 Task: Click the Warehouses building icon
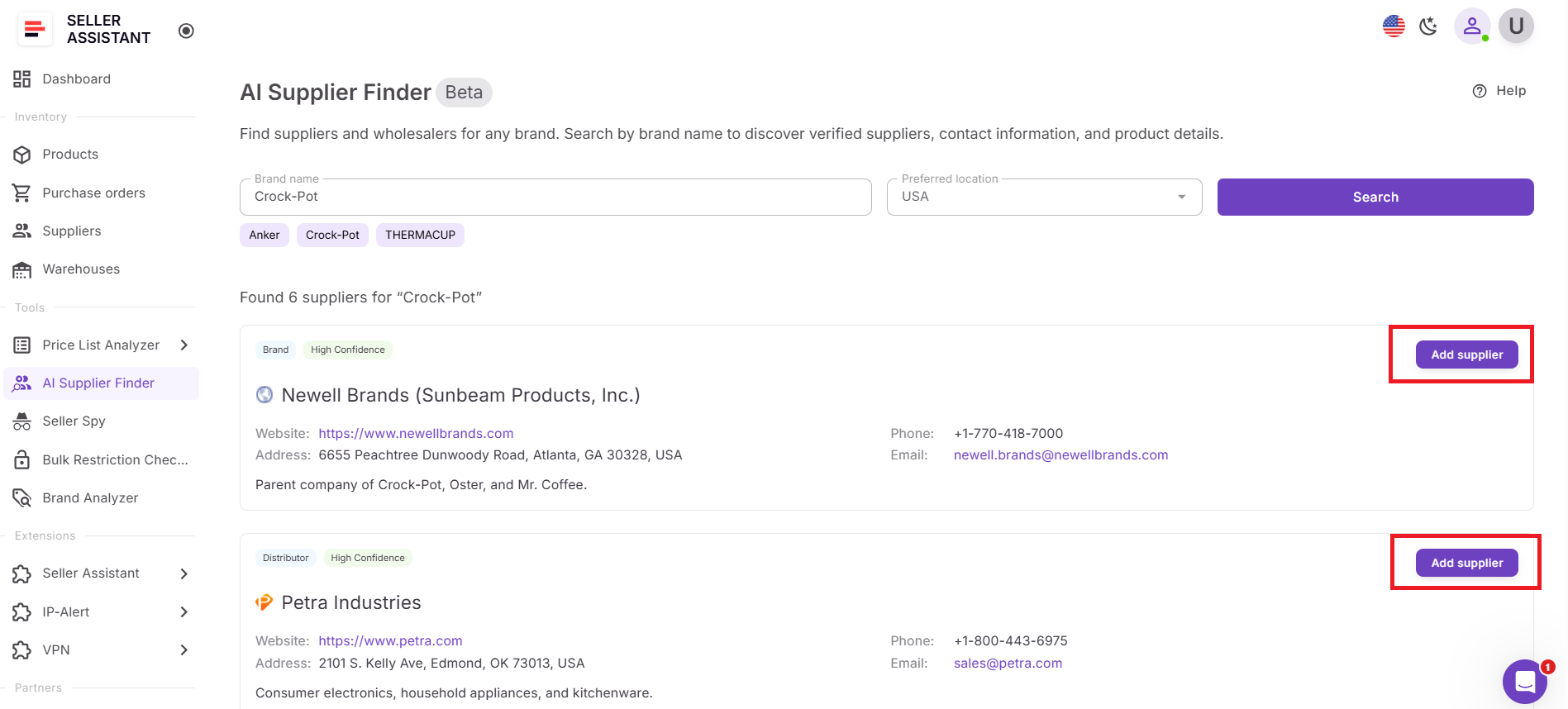coord(22,269)
